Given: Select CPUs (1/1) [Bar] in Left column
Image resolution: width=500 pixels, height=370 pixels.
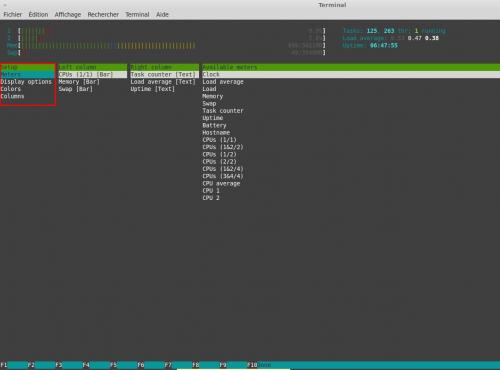Looking at the screenshot, I should pyautogui.click(x=93, y=74).
